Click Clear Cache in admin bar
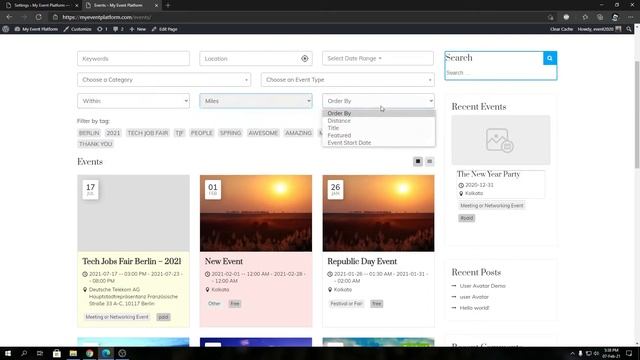The width and height of the screenshot is (640, 360). point(561,29)
